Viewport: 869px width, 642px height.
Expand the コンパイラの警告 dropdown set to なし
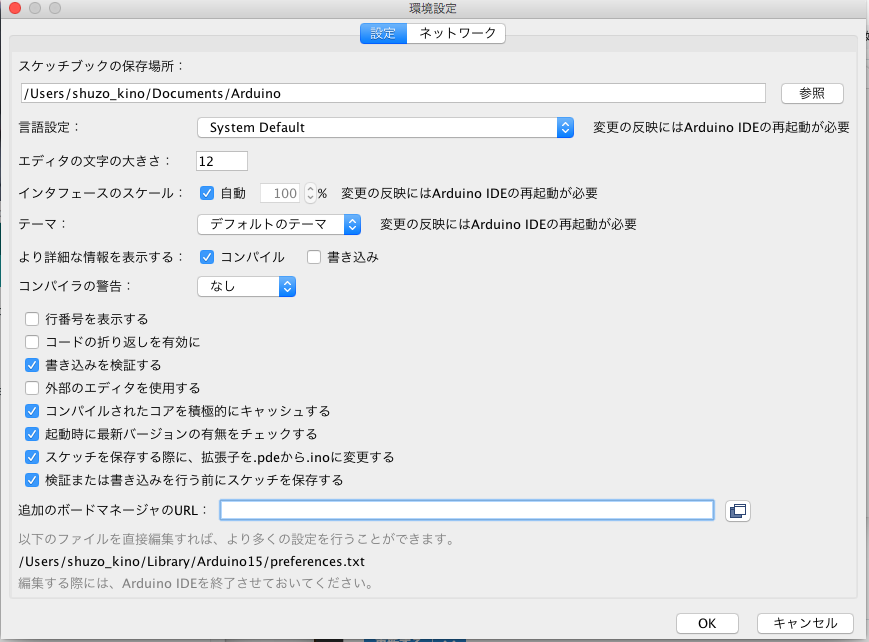click(247, 287)
